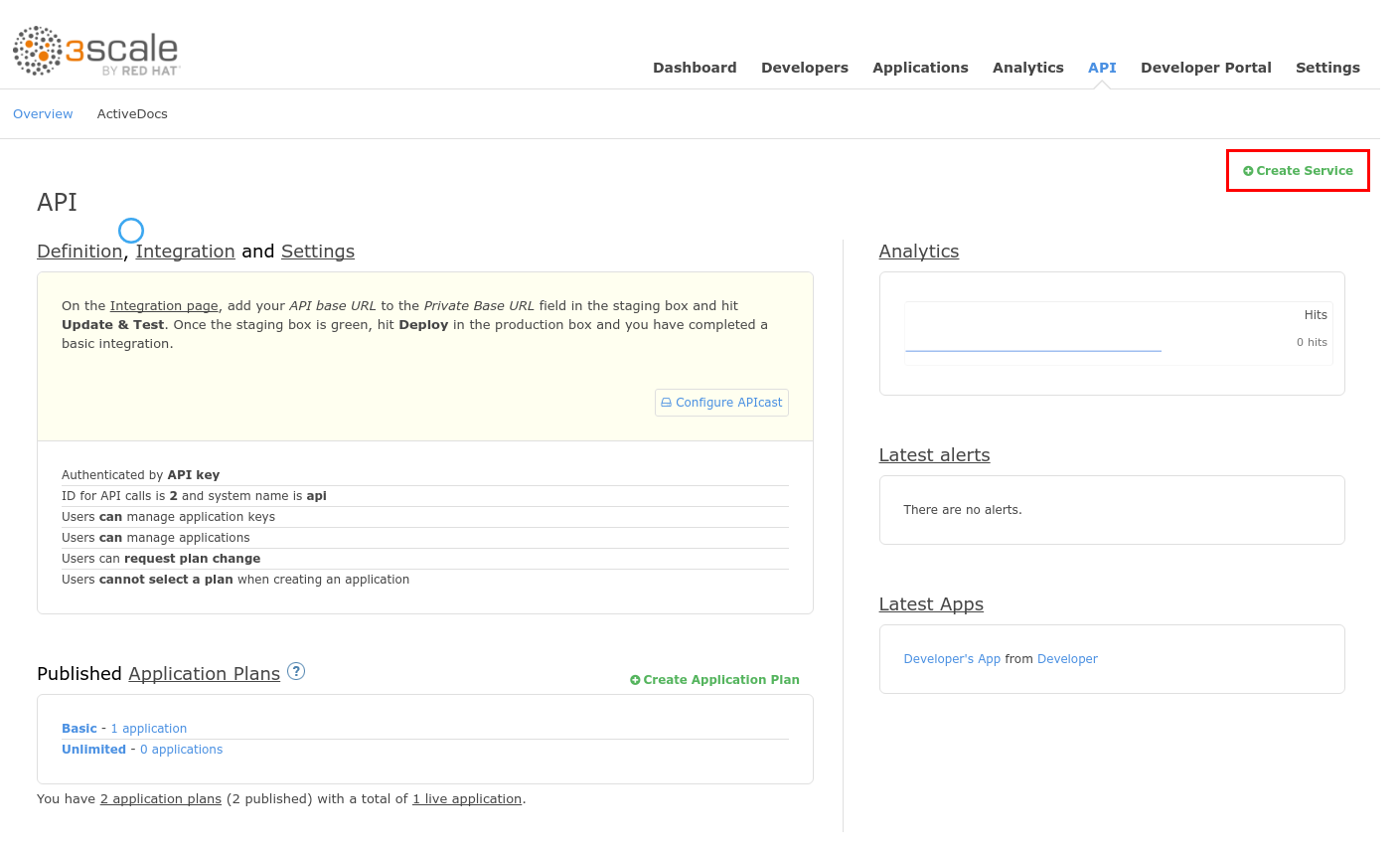Select the Overview tab
1400x852 pixels.
point(43,114)
